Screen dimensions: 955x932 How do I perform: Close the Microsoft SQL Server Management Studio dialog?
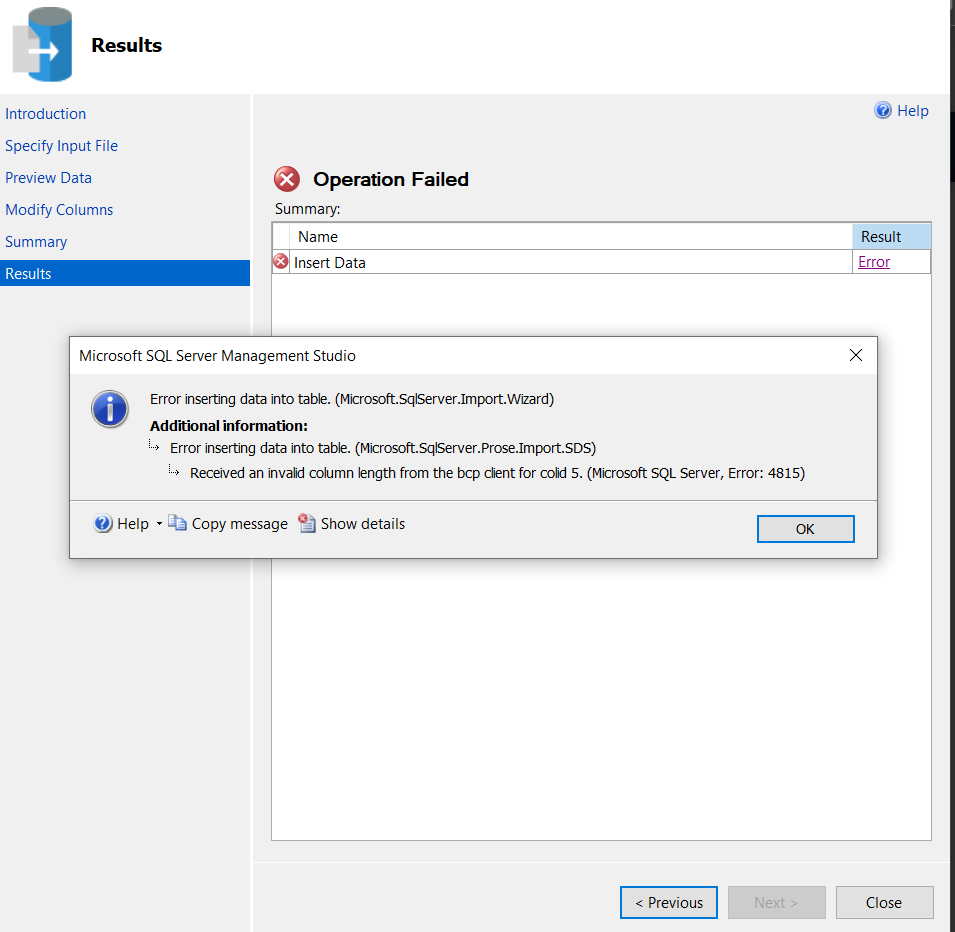point(855,355)
